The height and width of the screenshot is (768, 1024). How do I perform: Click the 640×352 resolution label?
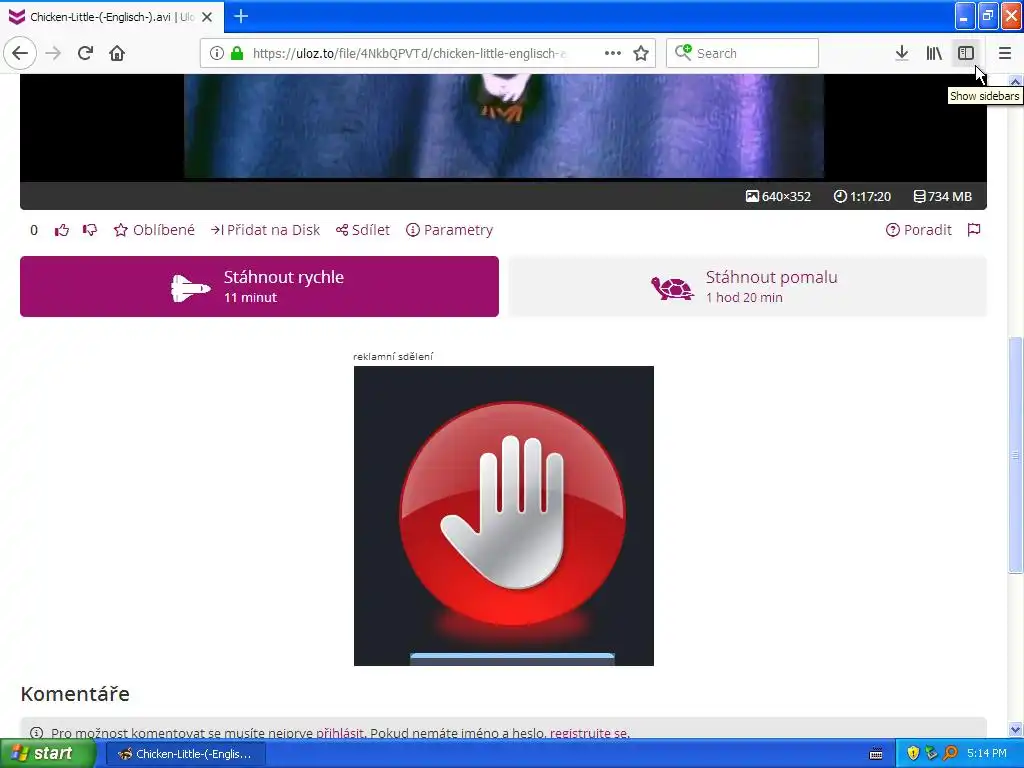point(778,197)
